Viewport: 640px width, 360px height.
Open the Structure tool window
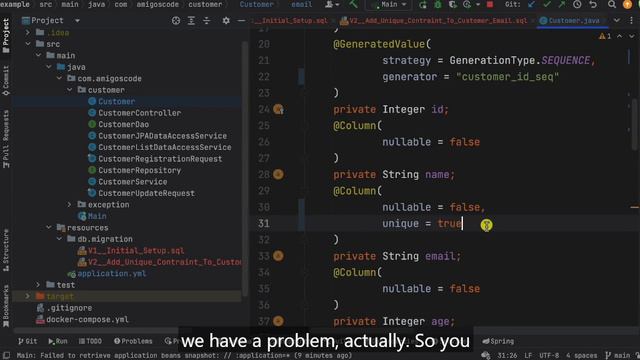click(6, 250)
